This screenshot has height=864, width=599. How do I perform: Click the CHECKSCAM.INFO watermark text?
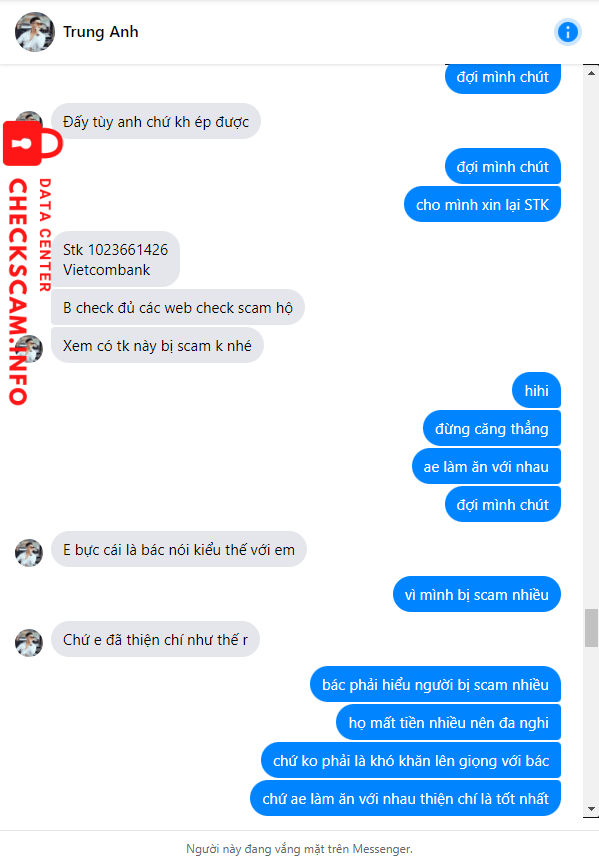18,291
